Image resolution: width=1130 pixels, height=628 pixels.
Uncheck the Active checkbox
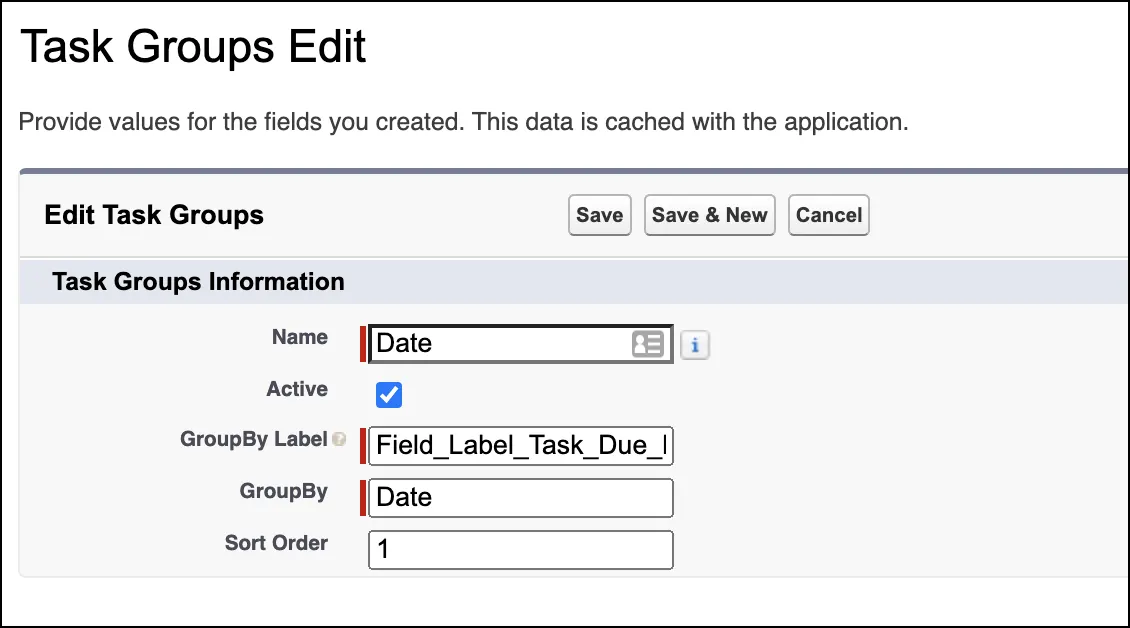389,394
